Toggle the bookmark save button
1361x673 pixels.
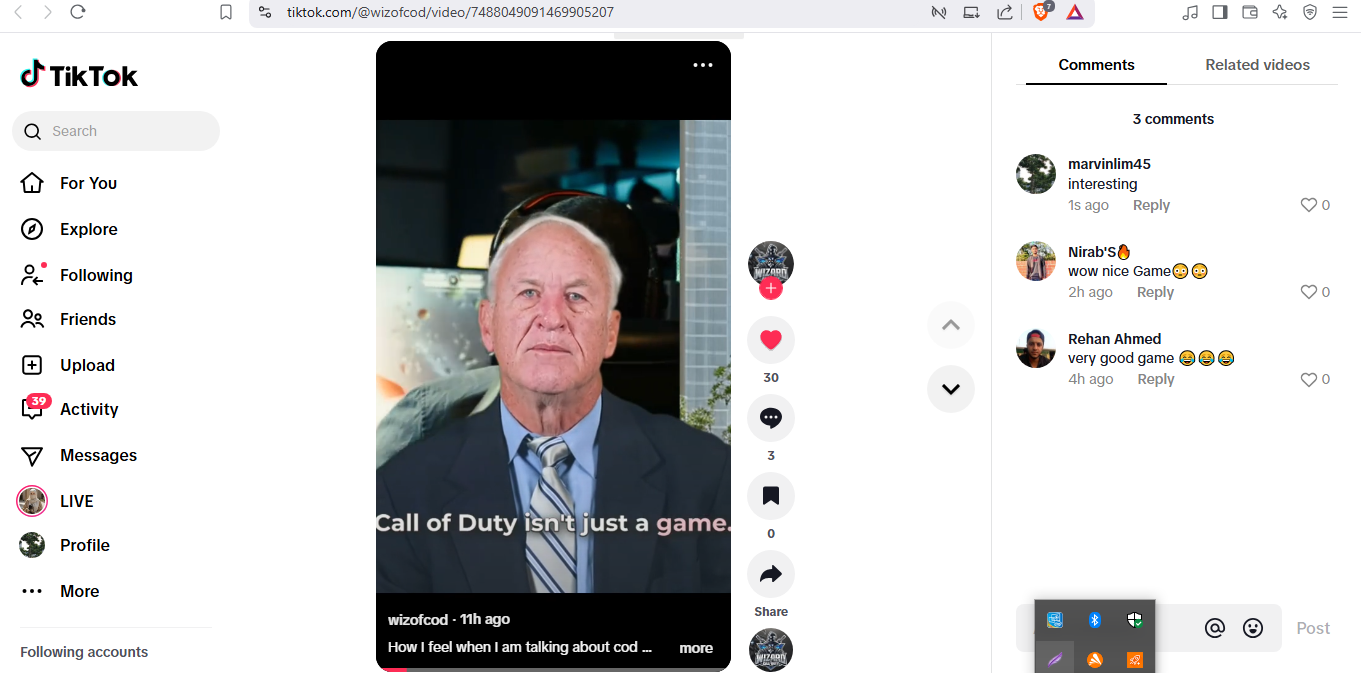(770, 496)
